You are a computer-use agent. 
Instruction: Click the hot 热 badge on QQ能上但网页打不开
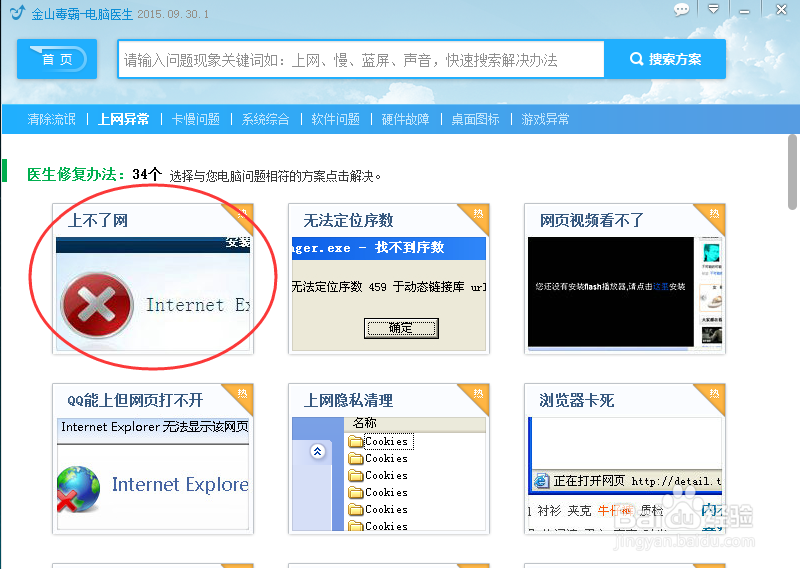(242, 394)
